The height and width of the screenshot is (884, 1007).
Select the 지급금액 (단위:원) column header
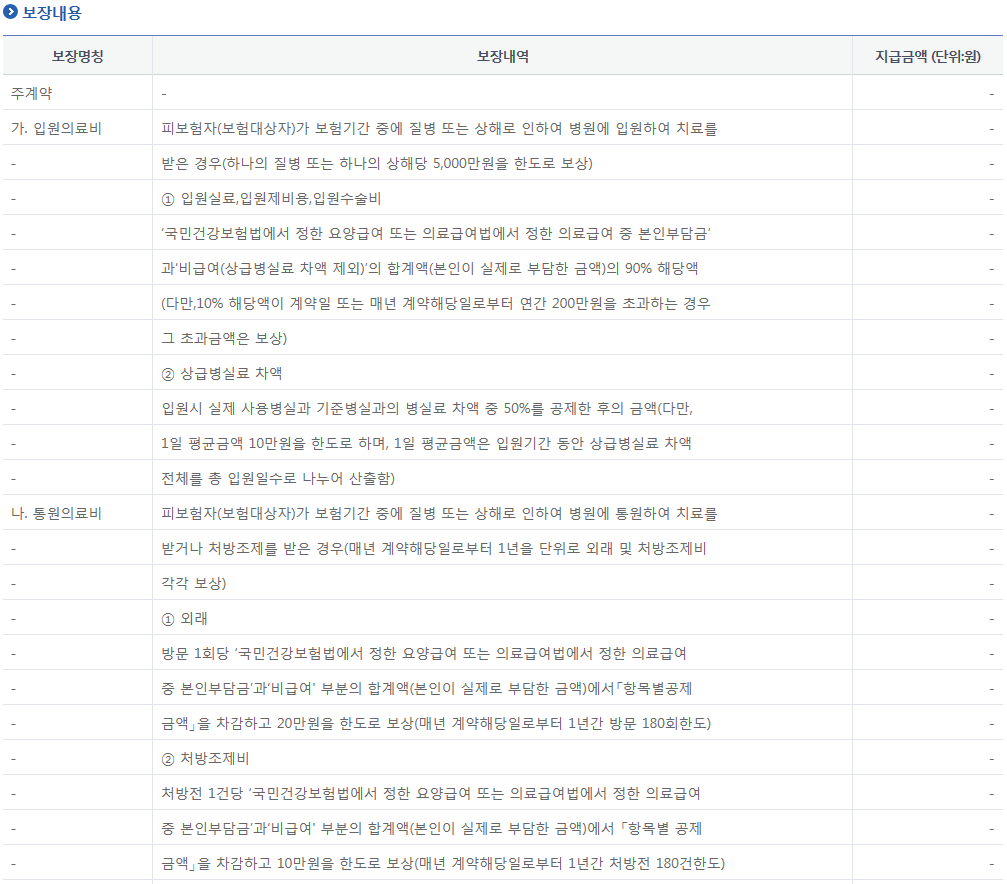pyautogui.click(x=928, y=57)
